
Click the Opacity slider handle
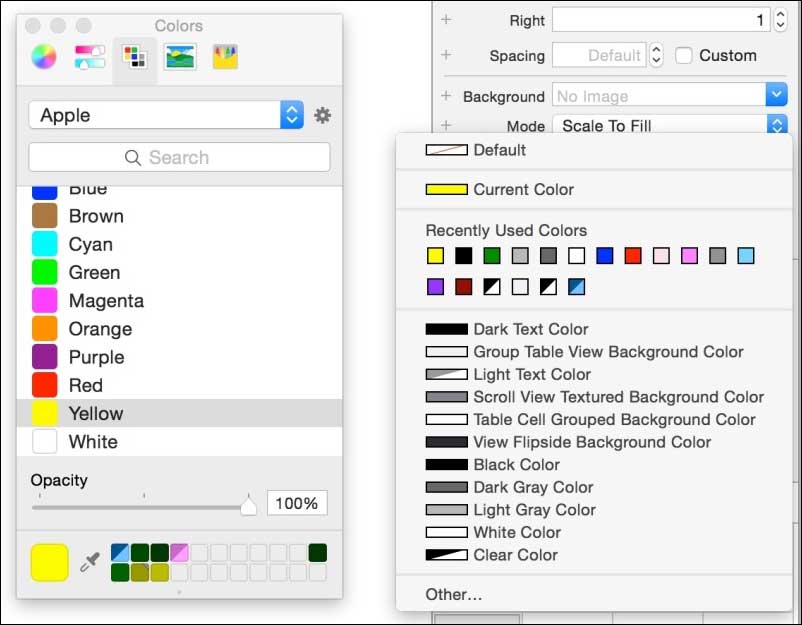pyautogui.click(x=249, y=506)
